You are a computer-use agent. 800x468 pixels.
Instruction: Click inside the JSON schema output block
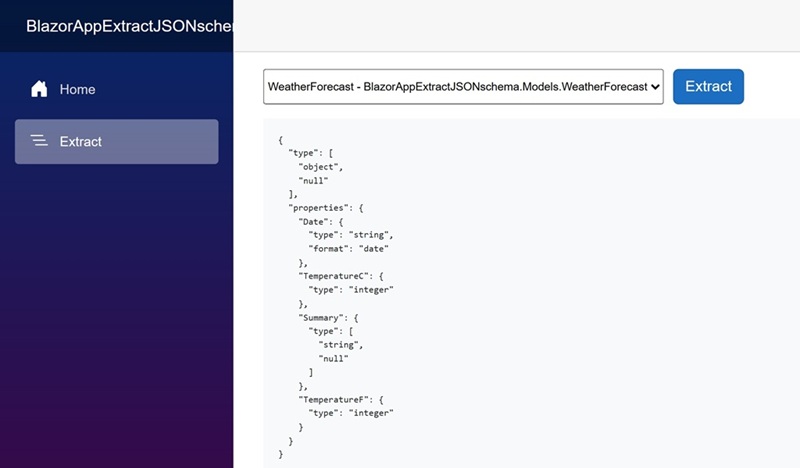tap(531, 293)
